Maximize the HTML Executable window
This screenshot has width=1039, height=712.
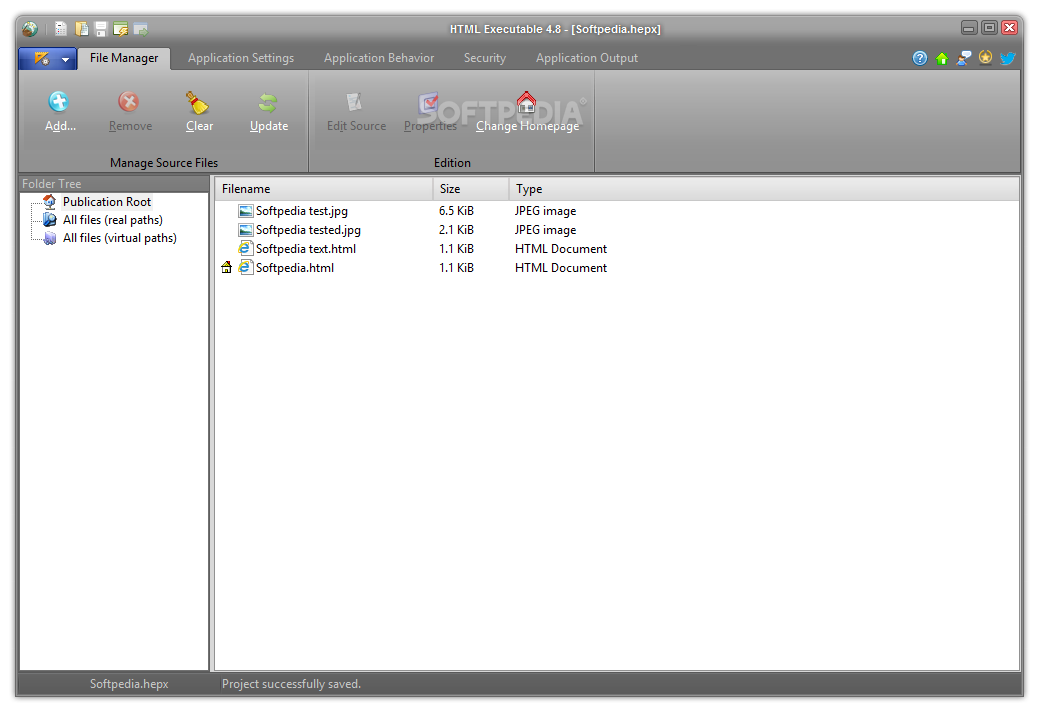[989, 28]
